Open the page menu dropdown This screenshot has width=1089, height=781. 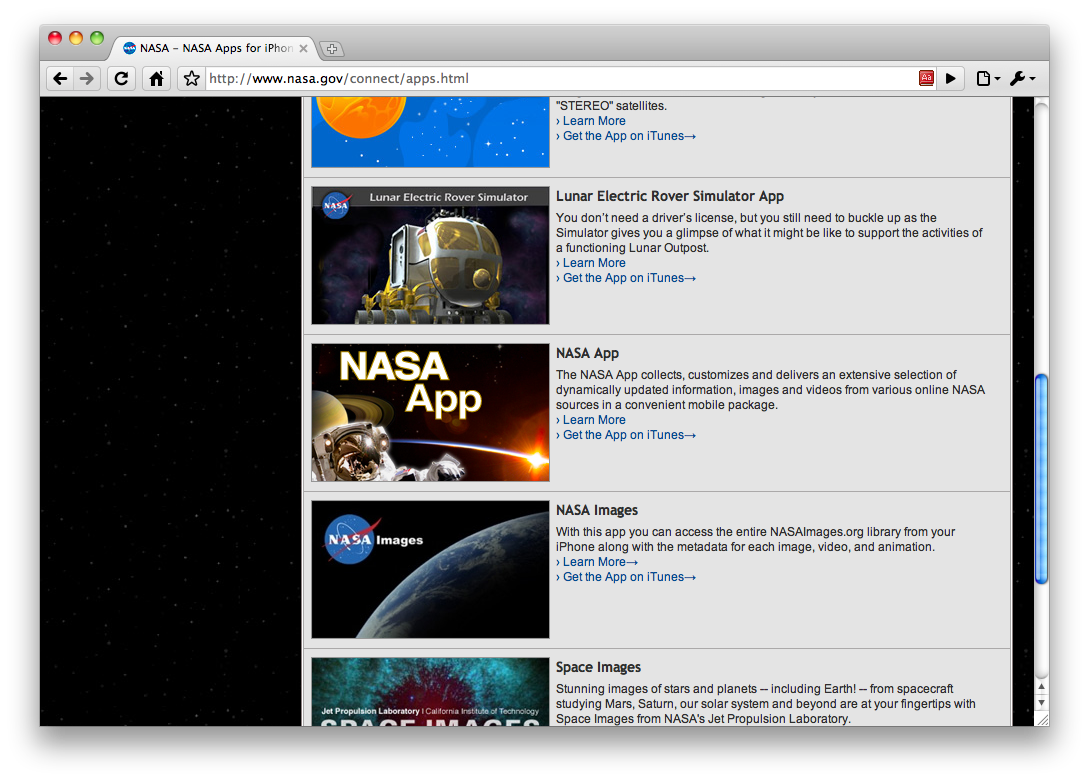click(x=988, y=78)
